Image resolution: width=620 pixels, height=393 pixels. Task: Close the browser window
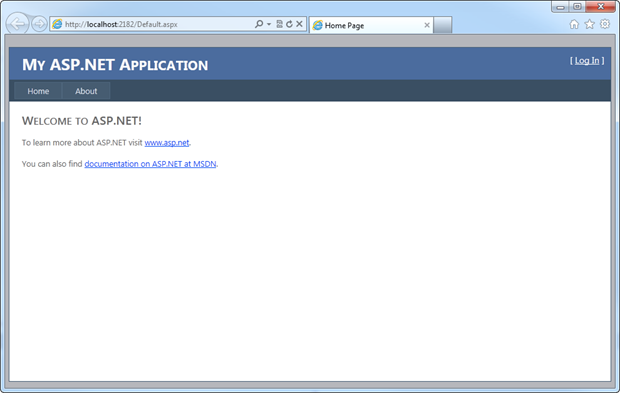click(x=601, y=7)
